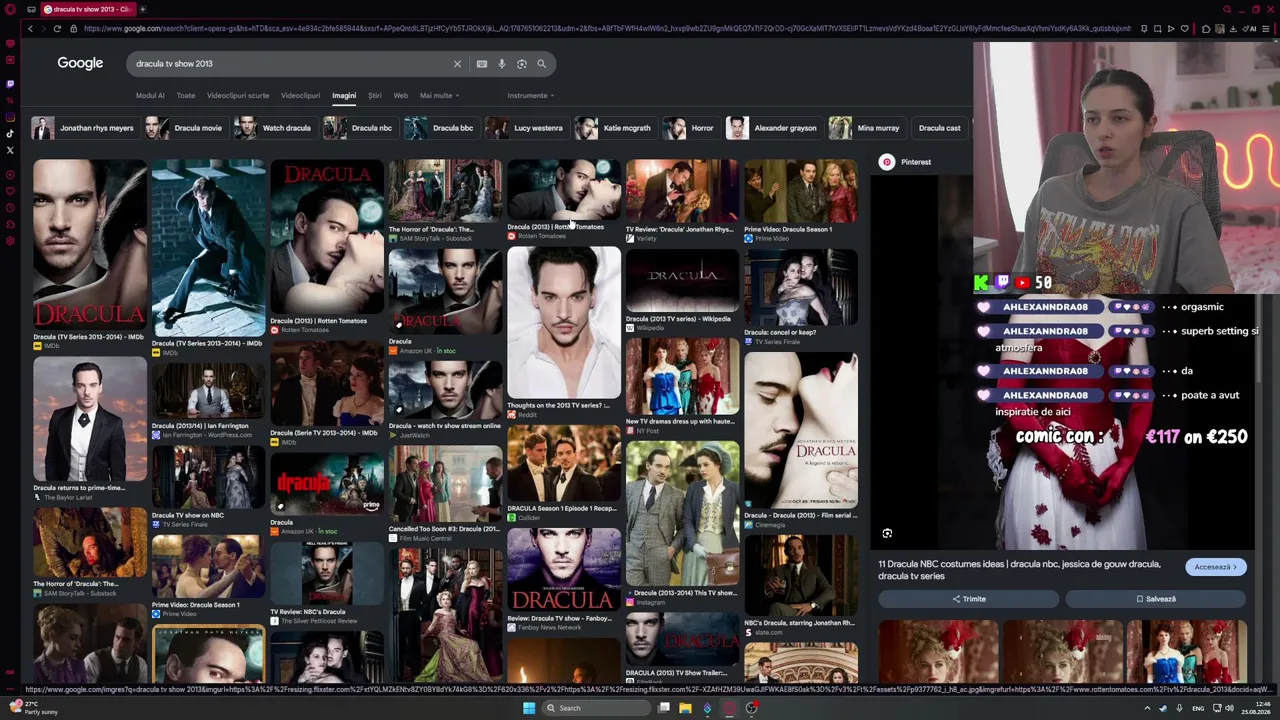This screenshot has width=1280, height=720.
Task: Open browser downloads icon
Action: tap(1233, 28)
